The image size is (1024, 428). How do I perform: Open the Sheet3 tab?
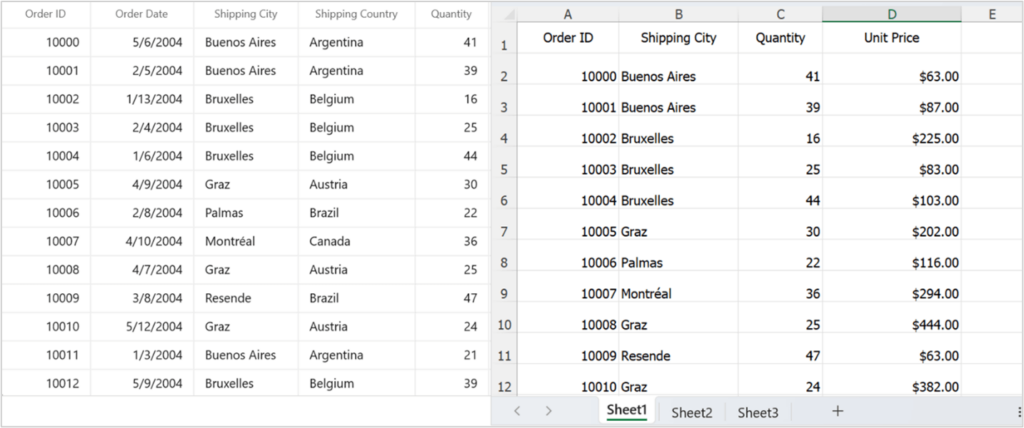pos(758,412)
